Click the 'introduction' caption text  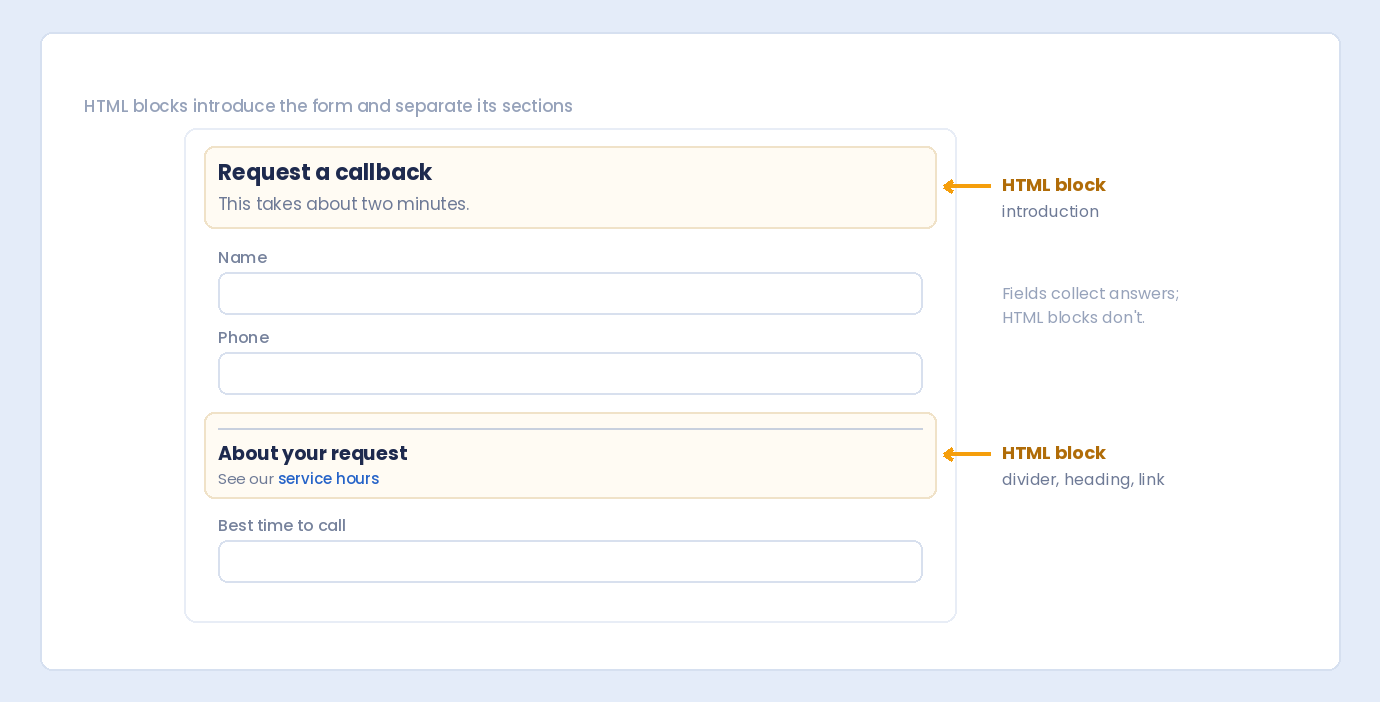point(1050,212)
